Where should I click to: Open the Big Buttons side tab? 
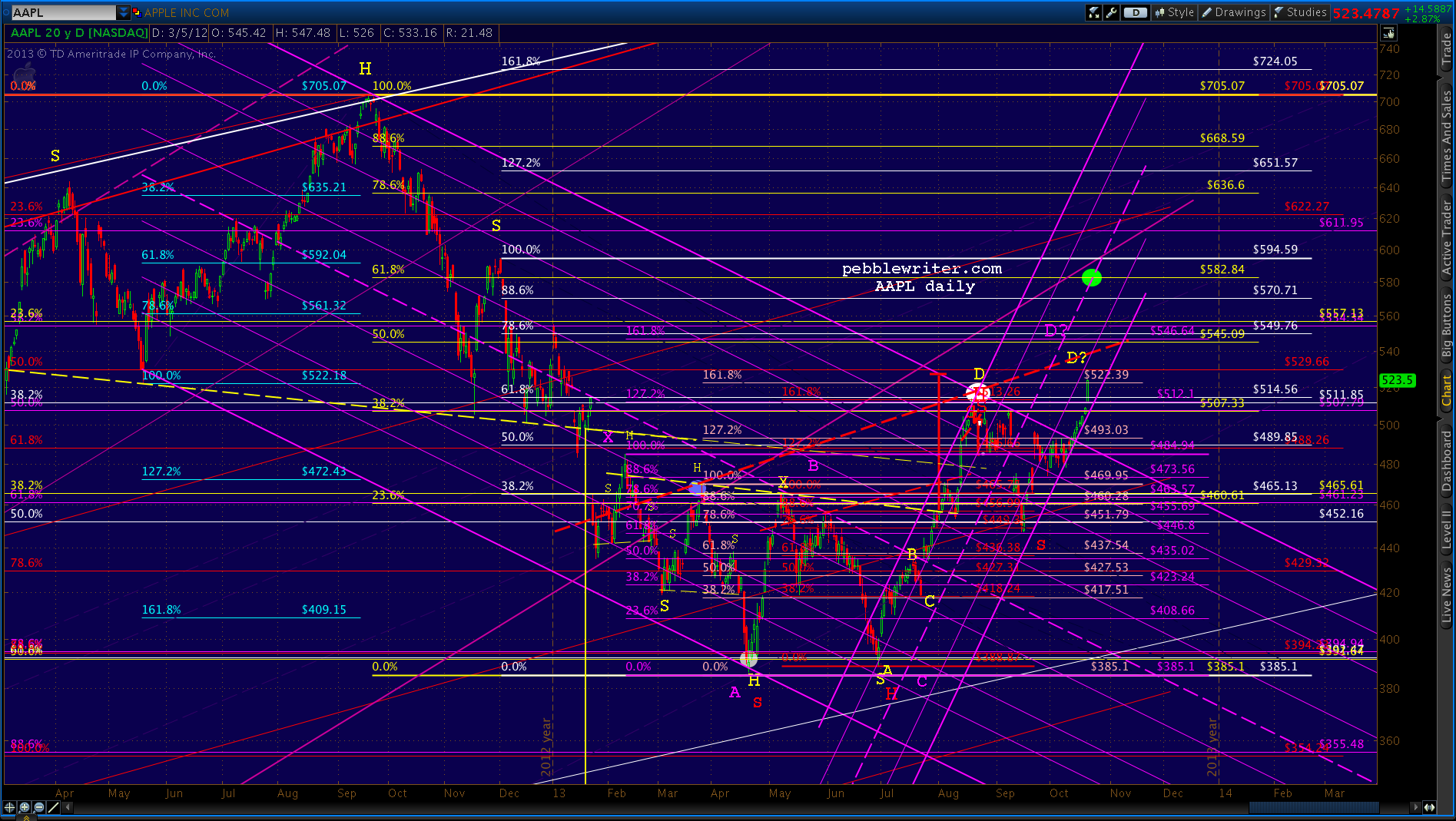point(1447,326)
